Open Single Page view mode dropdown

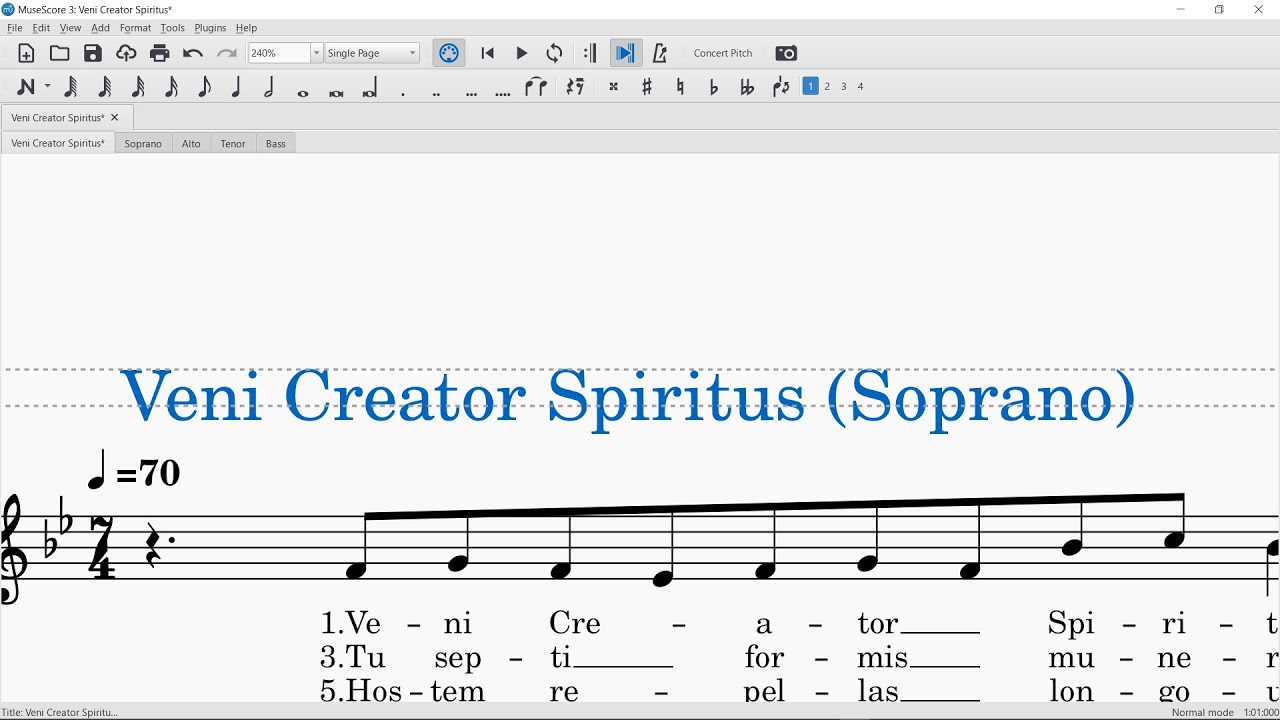click(x=372, y=53)
